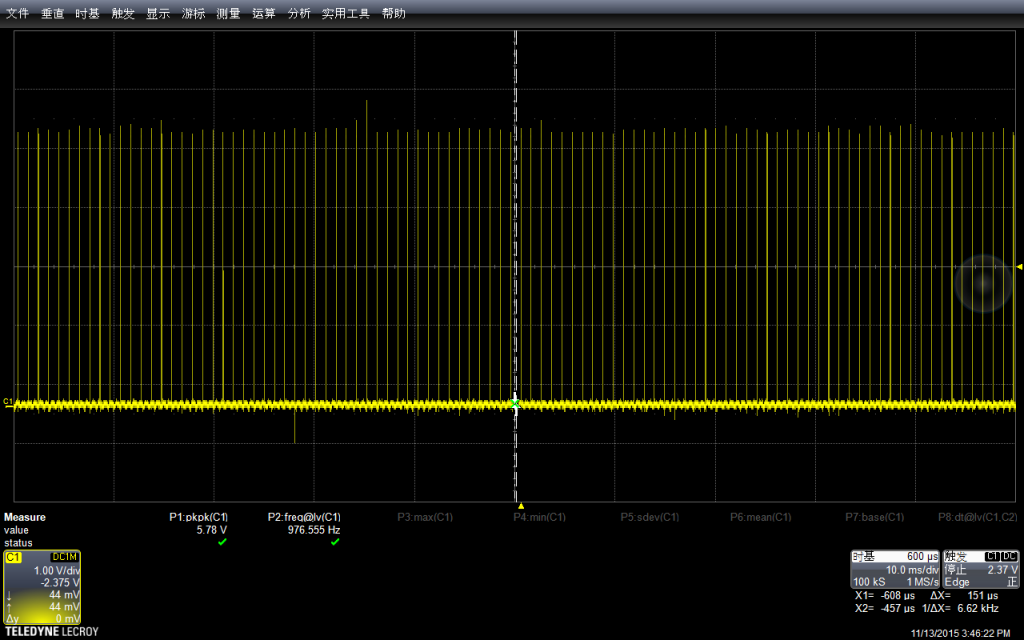Open the 触发 (Trigger) menu
The image size is (1024, 640).
click(x=123, y=13)
